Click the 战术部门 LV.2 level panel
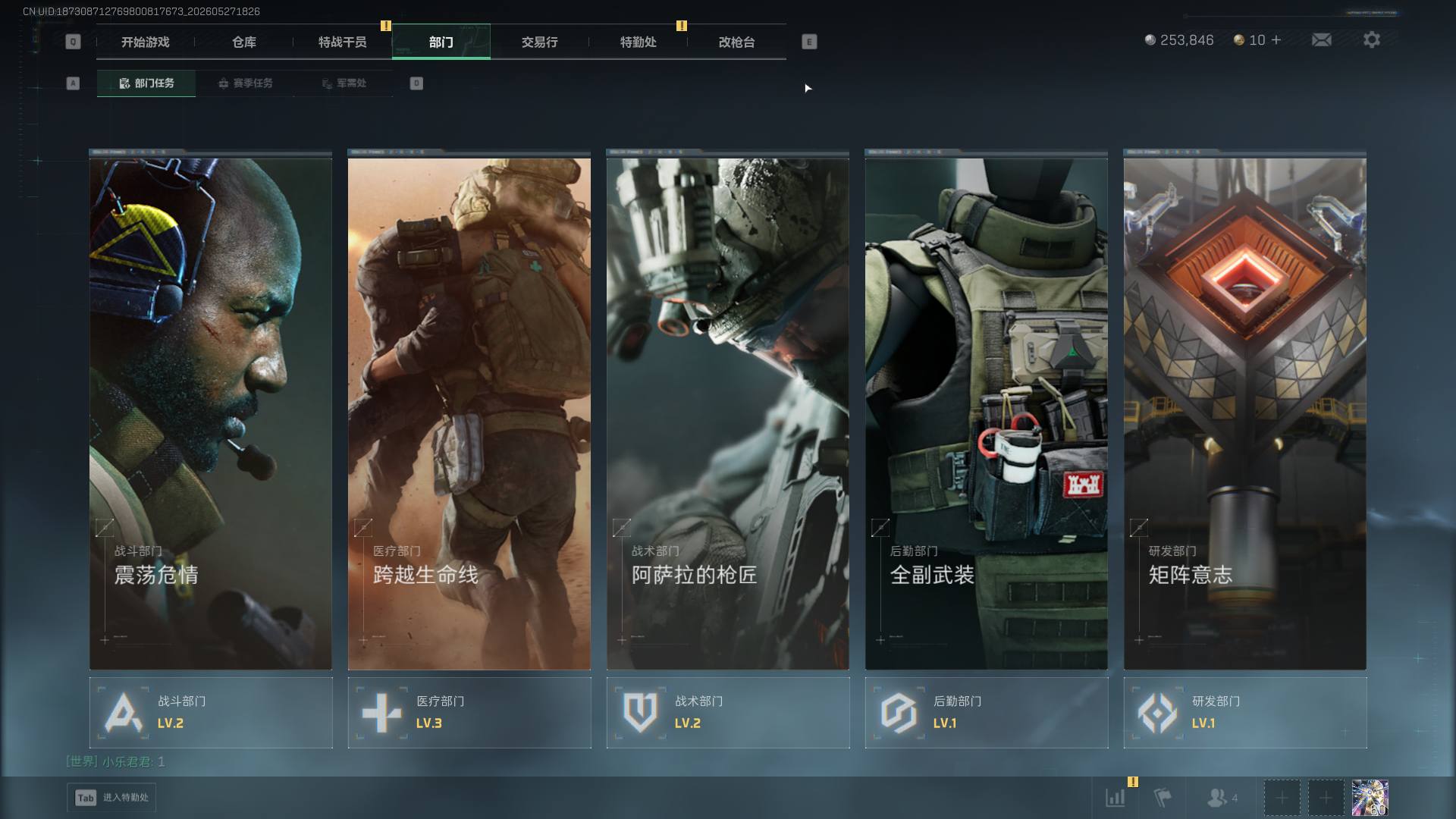1456x819 pixels. [x=728, y=713]
